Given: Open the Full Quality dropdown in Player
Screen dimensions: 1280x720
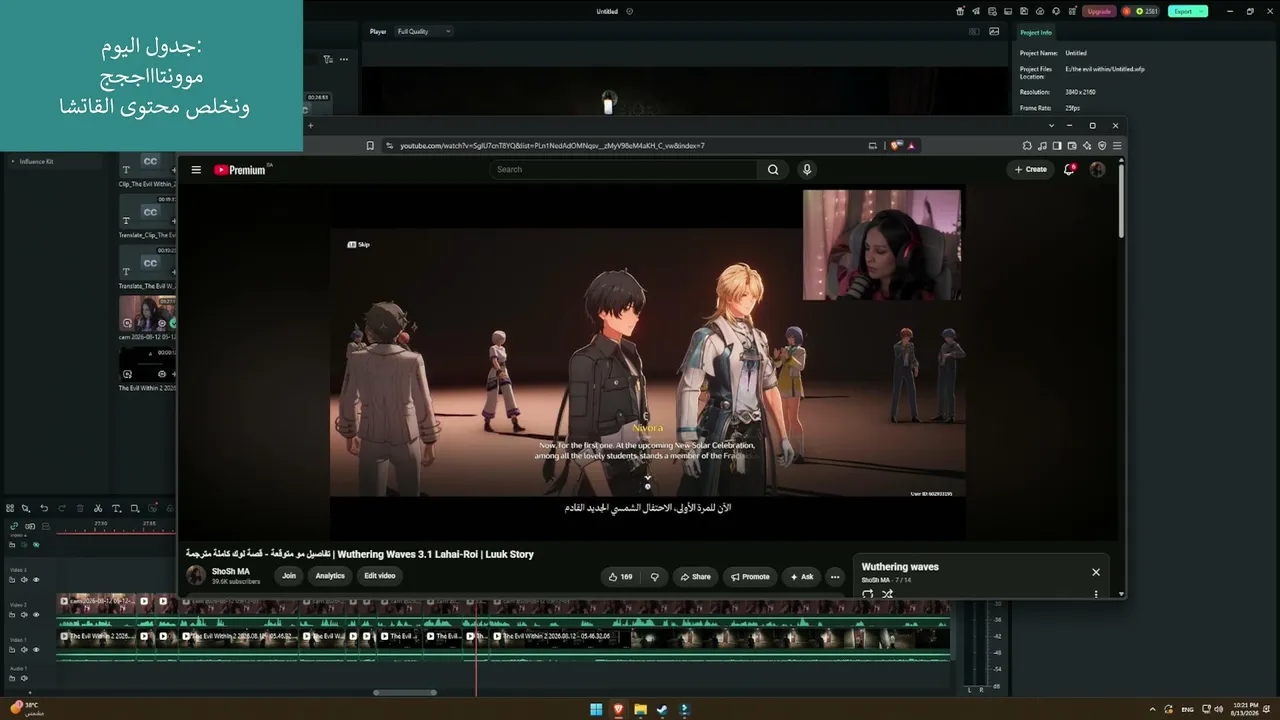Looking at the screenshot, I should coord(424,31).
